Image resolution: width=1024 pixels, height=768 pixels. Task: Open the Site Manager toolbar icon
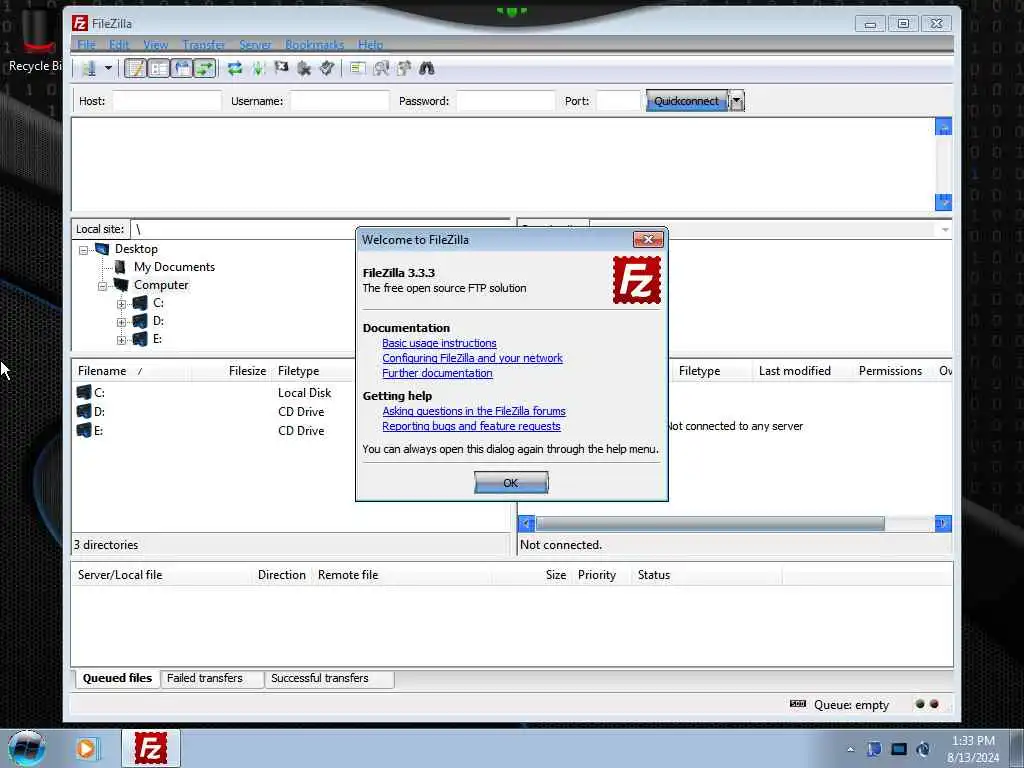[89, 68]
